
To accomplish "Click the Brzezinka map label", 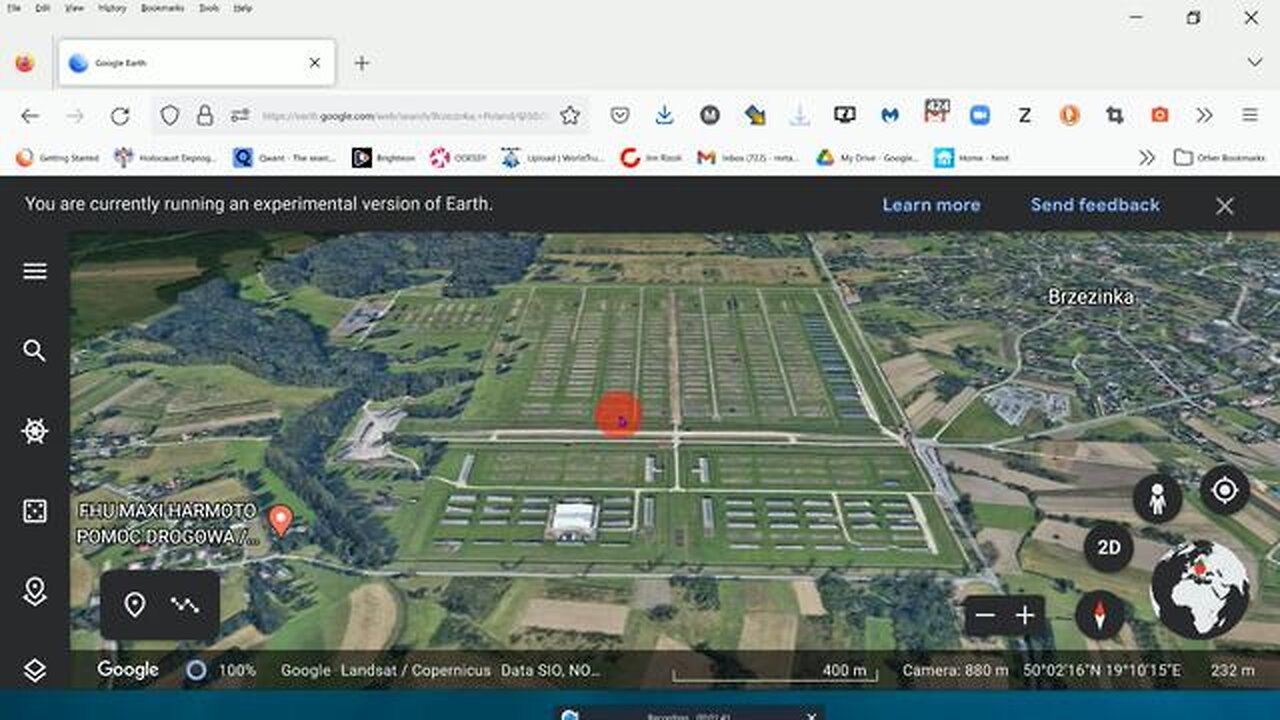I will 1090,297.
